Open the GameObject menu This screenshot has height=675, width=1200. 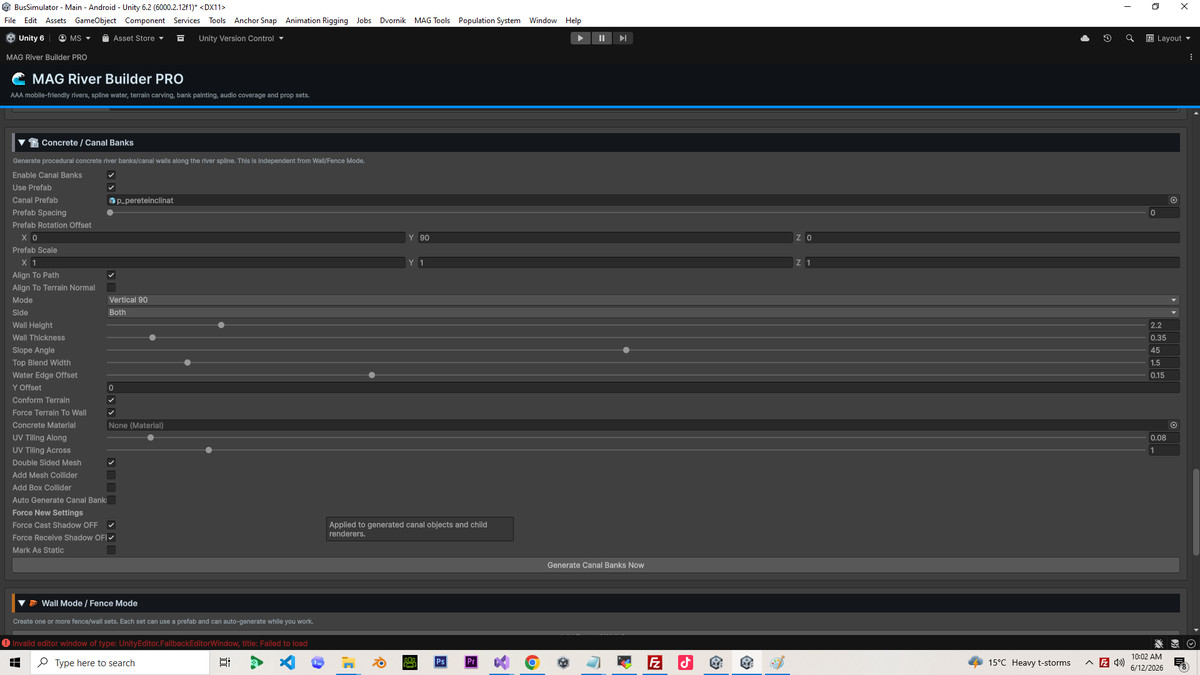point(95,20)
